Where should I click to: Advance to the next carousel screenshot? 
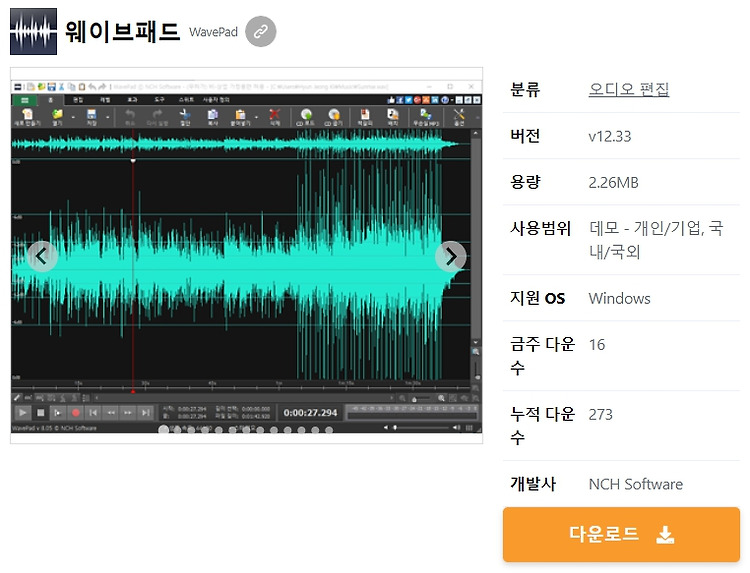(451, 257)
